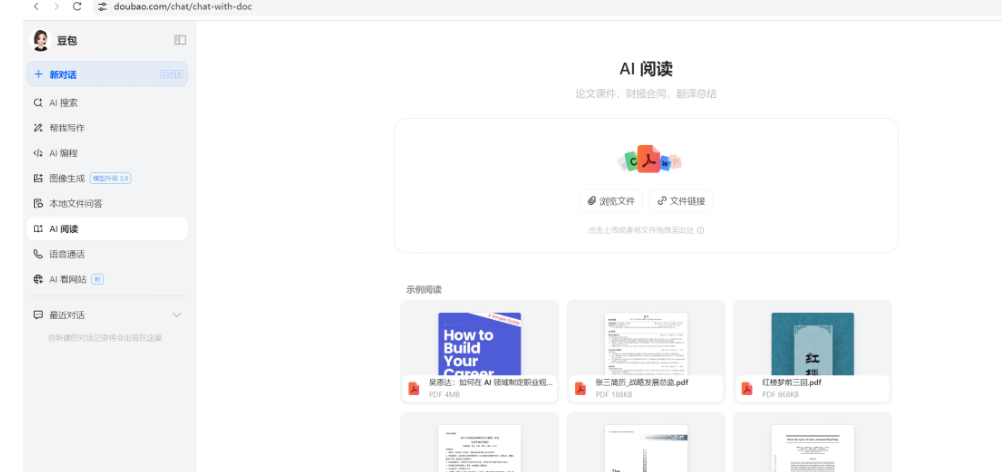Open 吴恩达 AI career PDF file name
Screen dimensions: 1007x472
click(491, 382)
